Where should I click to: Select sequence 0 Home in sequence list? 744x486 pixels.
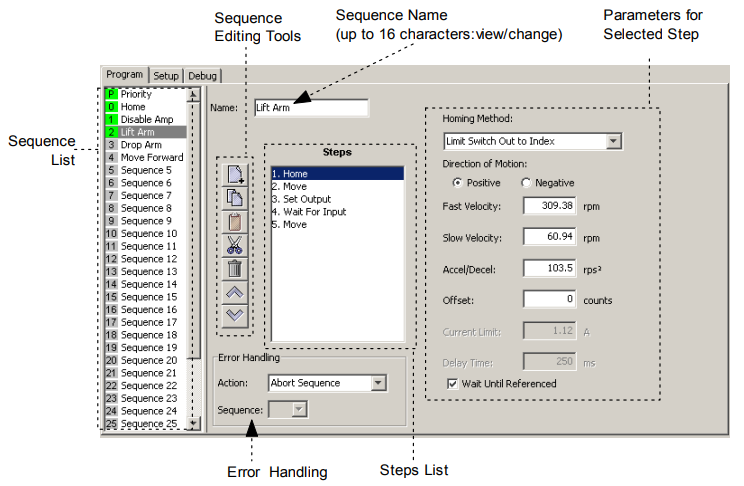click(x=146, y=107)
